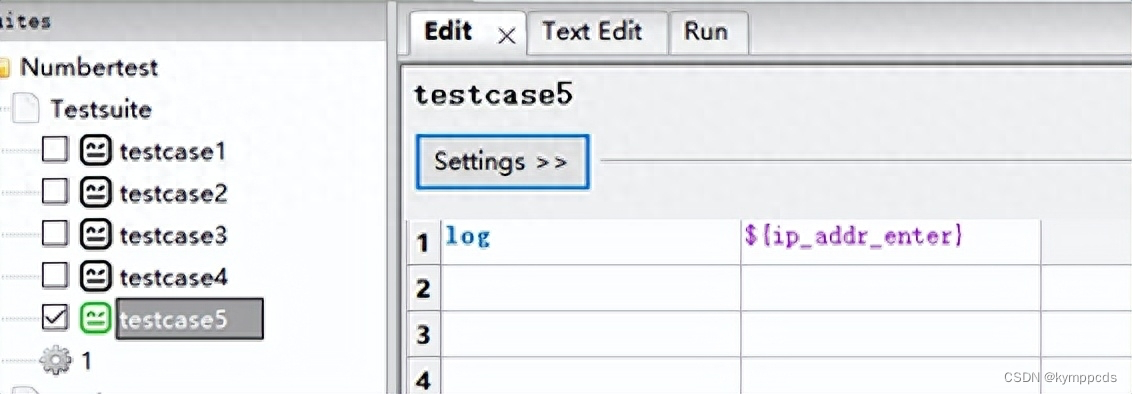
Task: Select row header 3 in grid
Action: (x=424, y=334)
